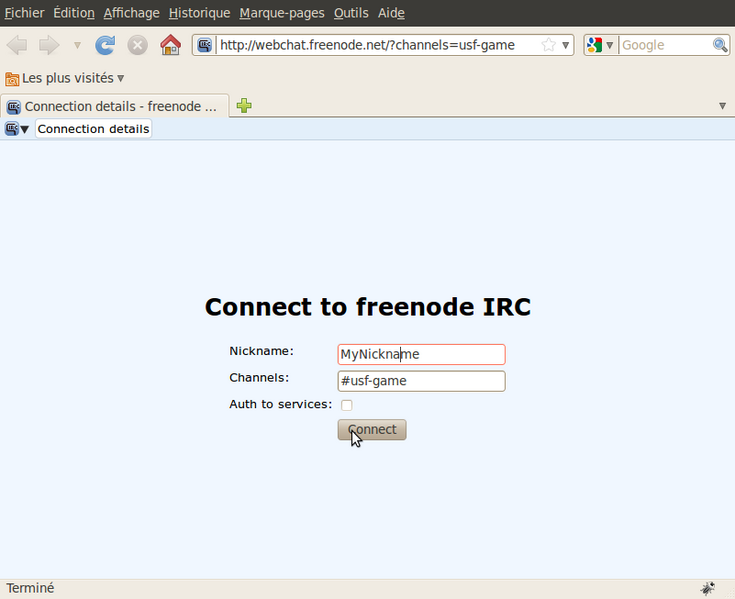Reload the page with the refresh icon
Screen dimensions: 735x599
click(x=105, y=45)
